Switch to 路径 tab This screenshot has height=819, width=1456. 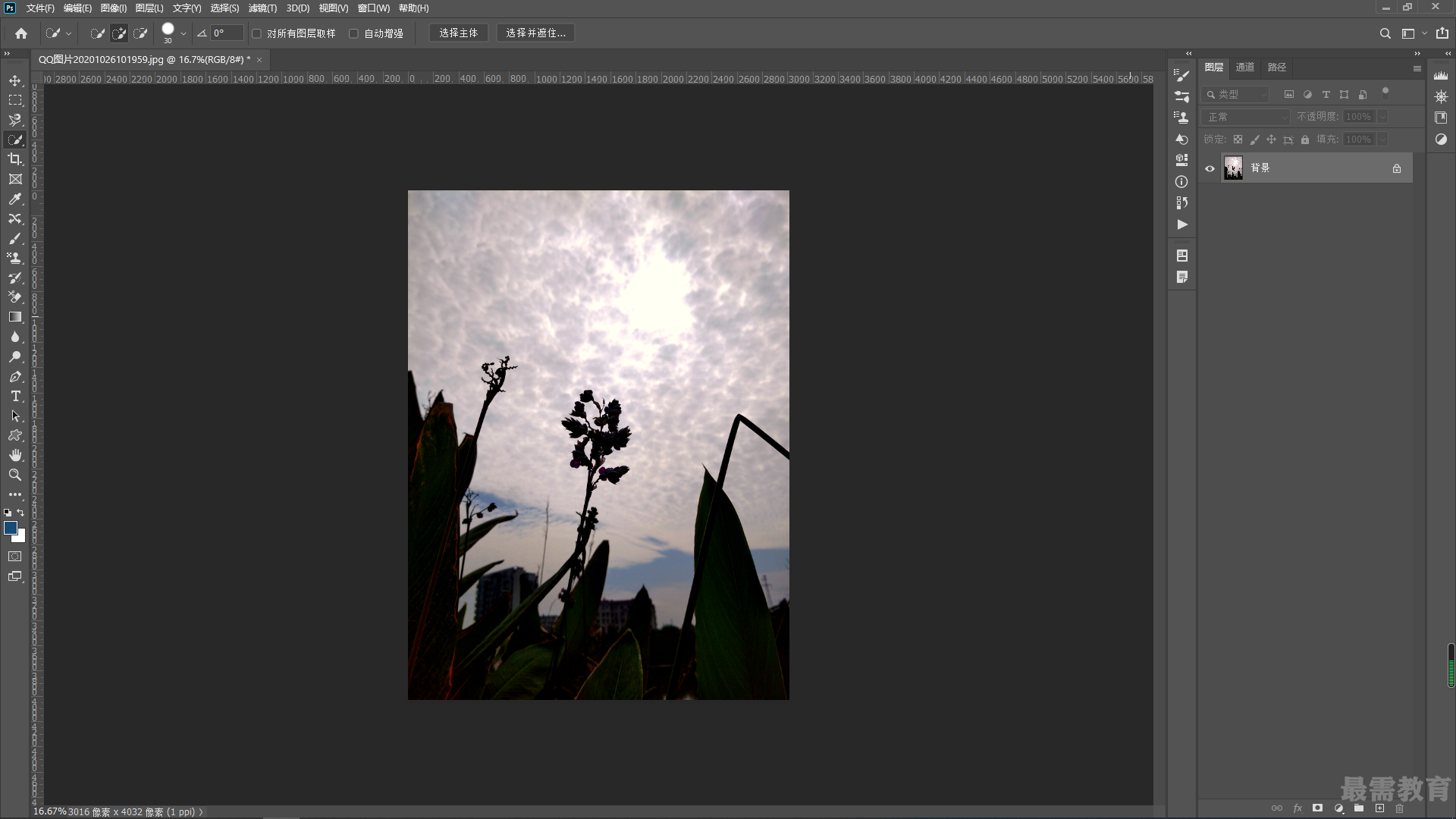1277,67
